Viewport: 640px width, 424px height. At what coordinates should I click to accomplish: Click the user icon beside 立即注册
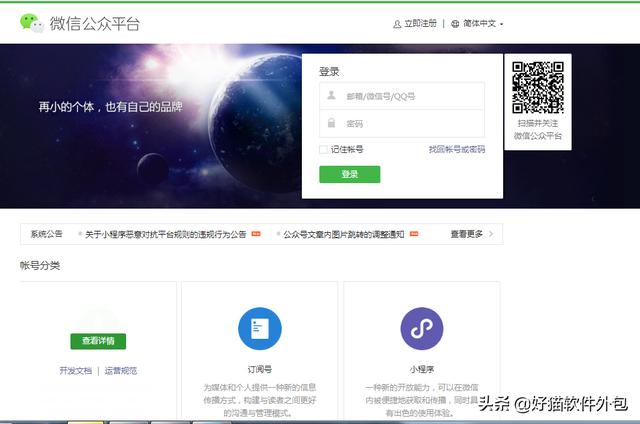pyautogui.click(x=397, y=24)
